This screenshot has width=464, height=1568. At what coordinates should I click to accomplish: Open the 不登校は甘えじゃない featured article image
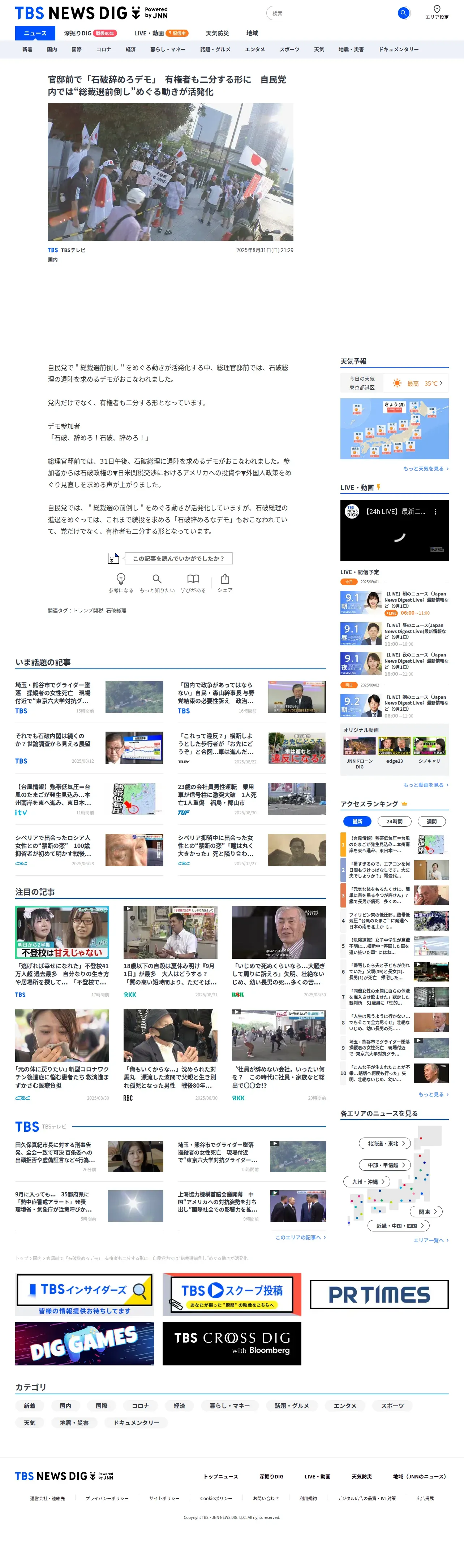pos(62,932)
